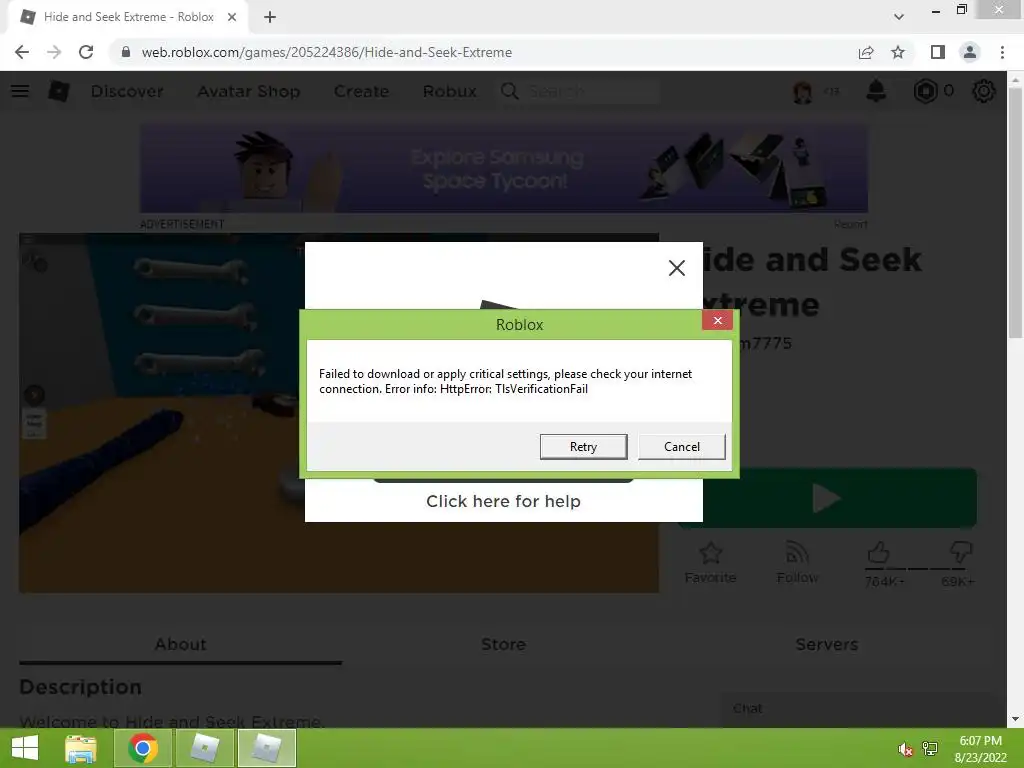This screenshot has height=768, width=1024.
Task: Open the Windows Start button
Action: tap(25, 748)
